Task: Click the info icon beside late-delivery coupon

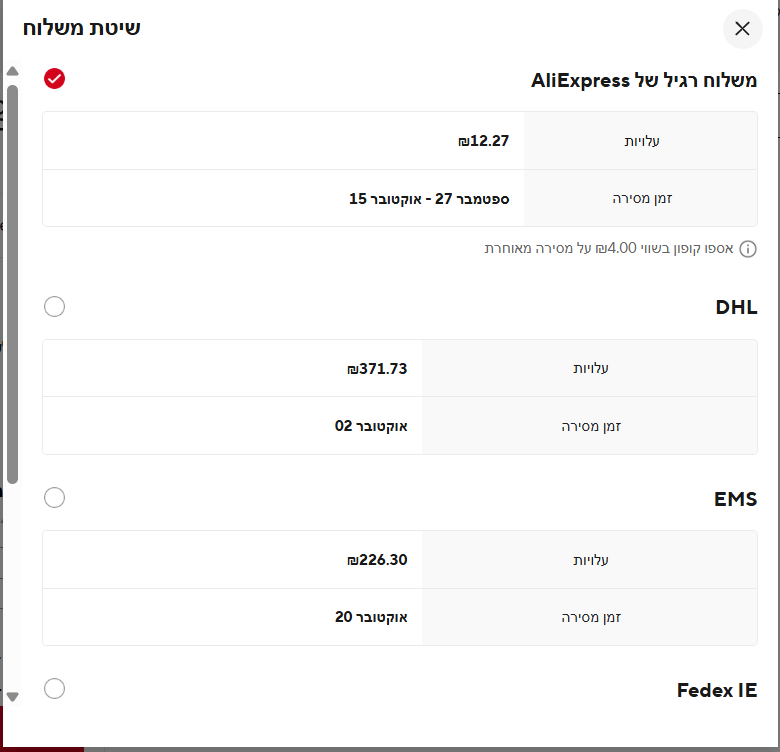Action: tap(748, 249)
